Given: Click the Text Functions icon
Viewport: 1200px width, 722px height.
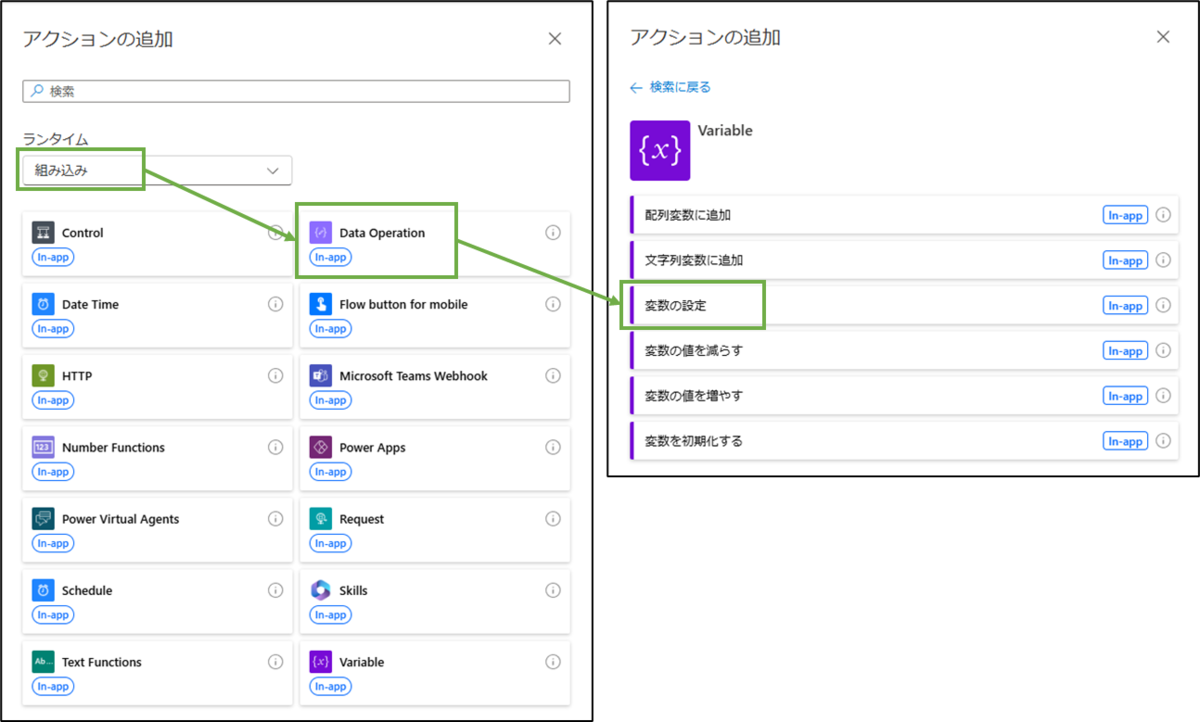Looking at the screenshot, I should point(43,662).
